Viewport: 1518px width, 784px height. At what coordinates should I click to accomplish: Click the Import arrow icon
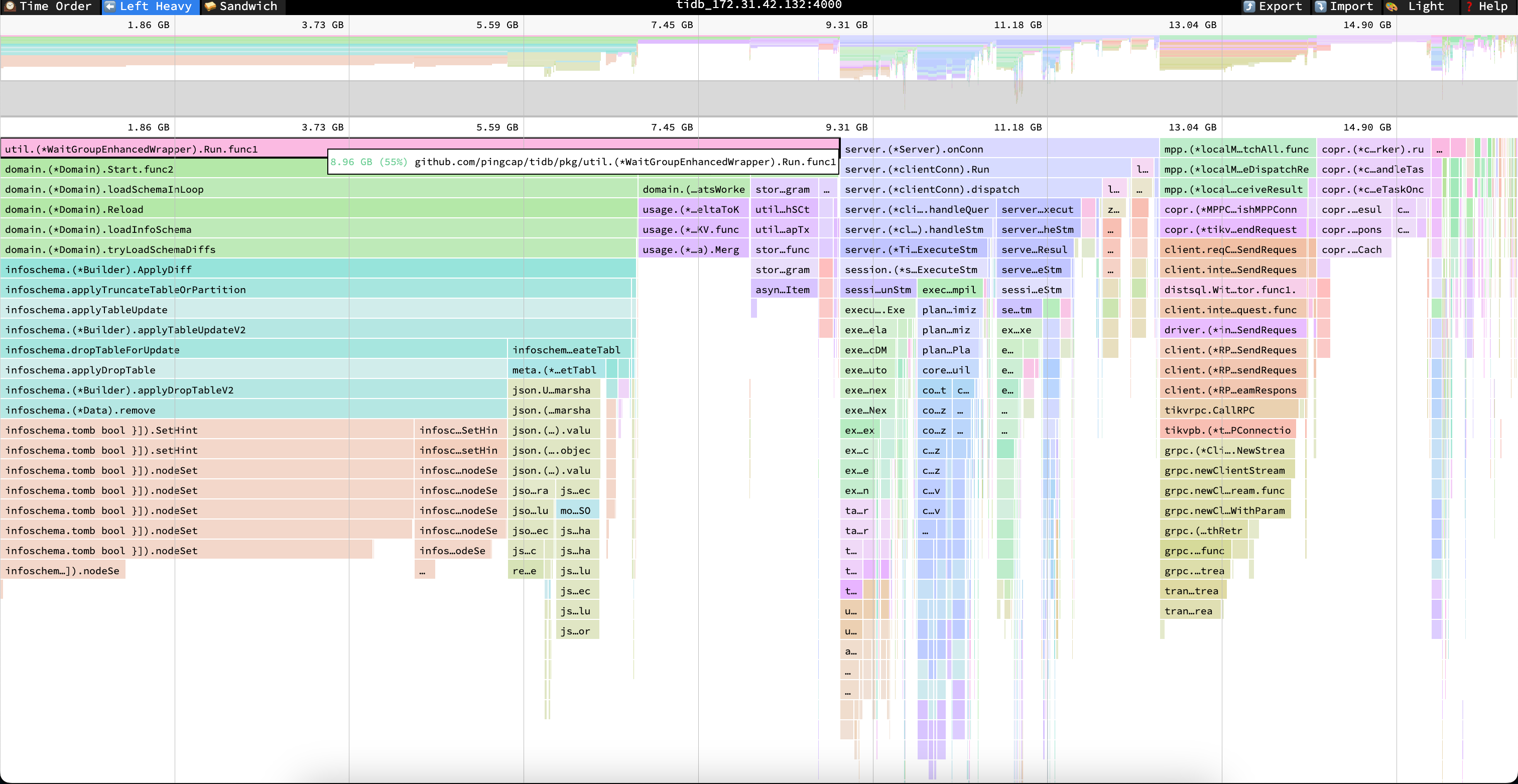click(1321, 7)
